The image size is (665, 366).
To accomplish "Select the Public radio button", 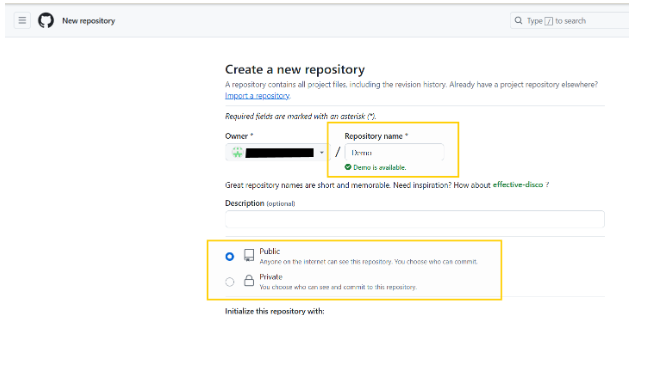I will click(x=229, y=256).
